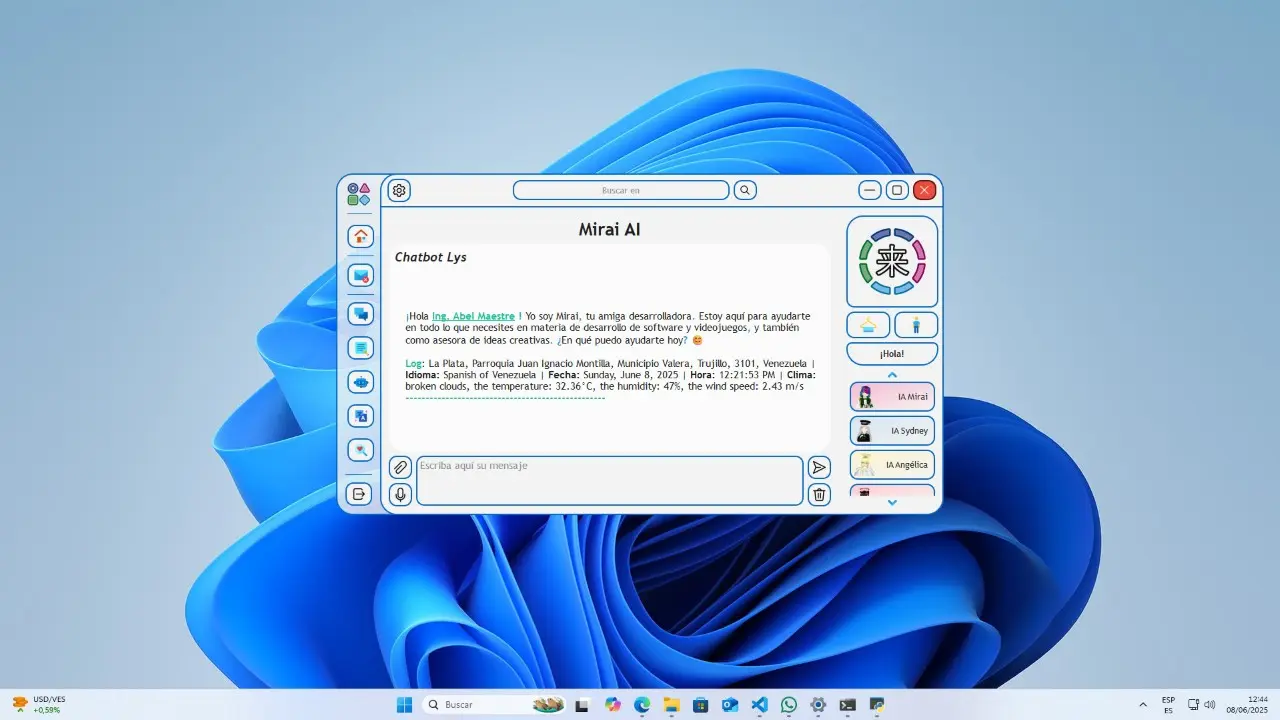
Task: Open settings gear in app header
Action: (x=399, y=190)
